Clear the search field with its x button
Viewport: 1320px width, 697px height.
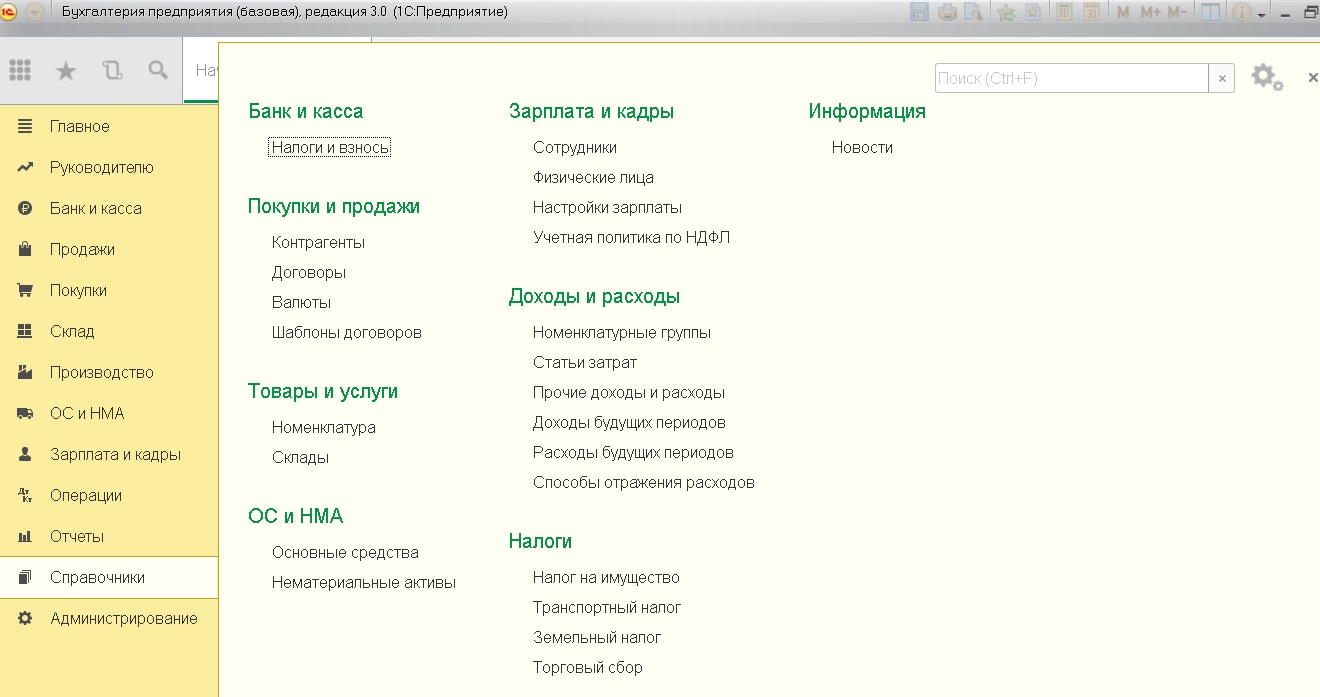pyautogui.click(x=1221, y=78)
